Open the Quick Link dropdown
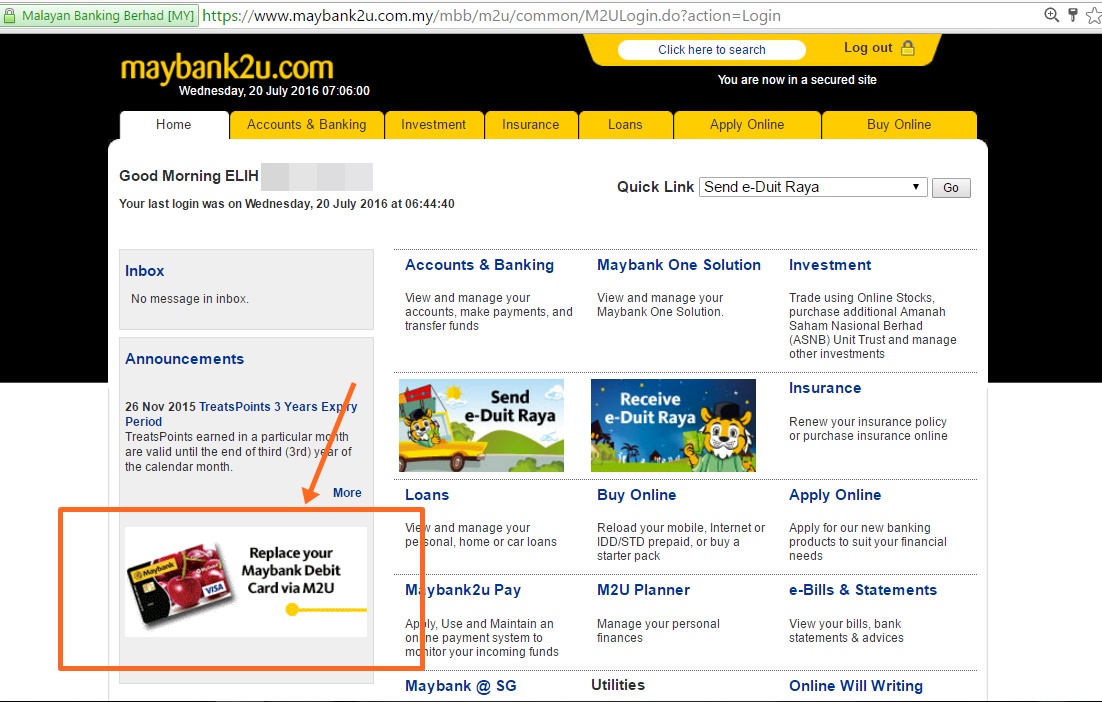 [812, 187]
